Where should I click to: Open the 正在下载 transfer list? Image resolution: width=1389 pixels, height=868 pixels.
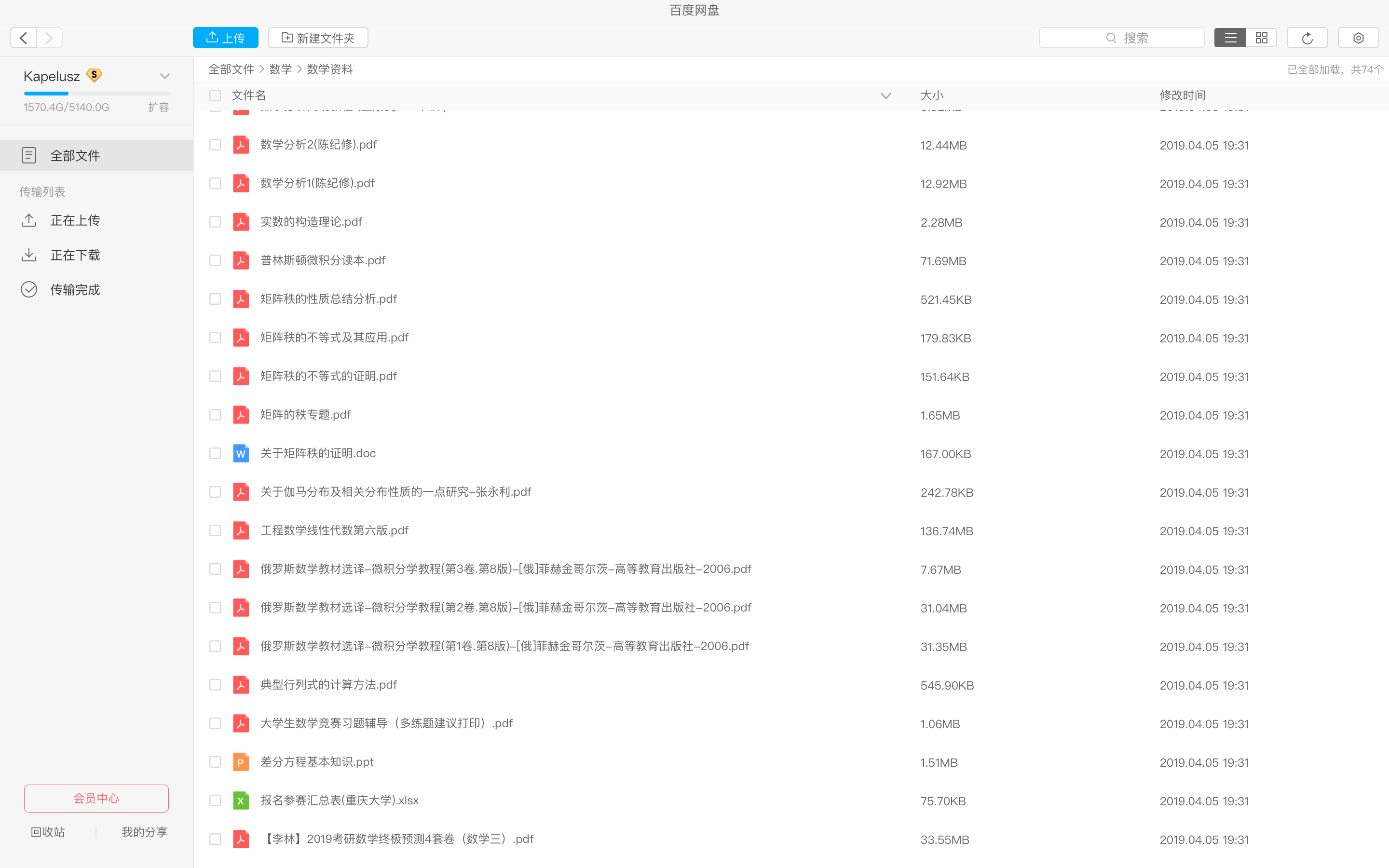[75, 255]
